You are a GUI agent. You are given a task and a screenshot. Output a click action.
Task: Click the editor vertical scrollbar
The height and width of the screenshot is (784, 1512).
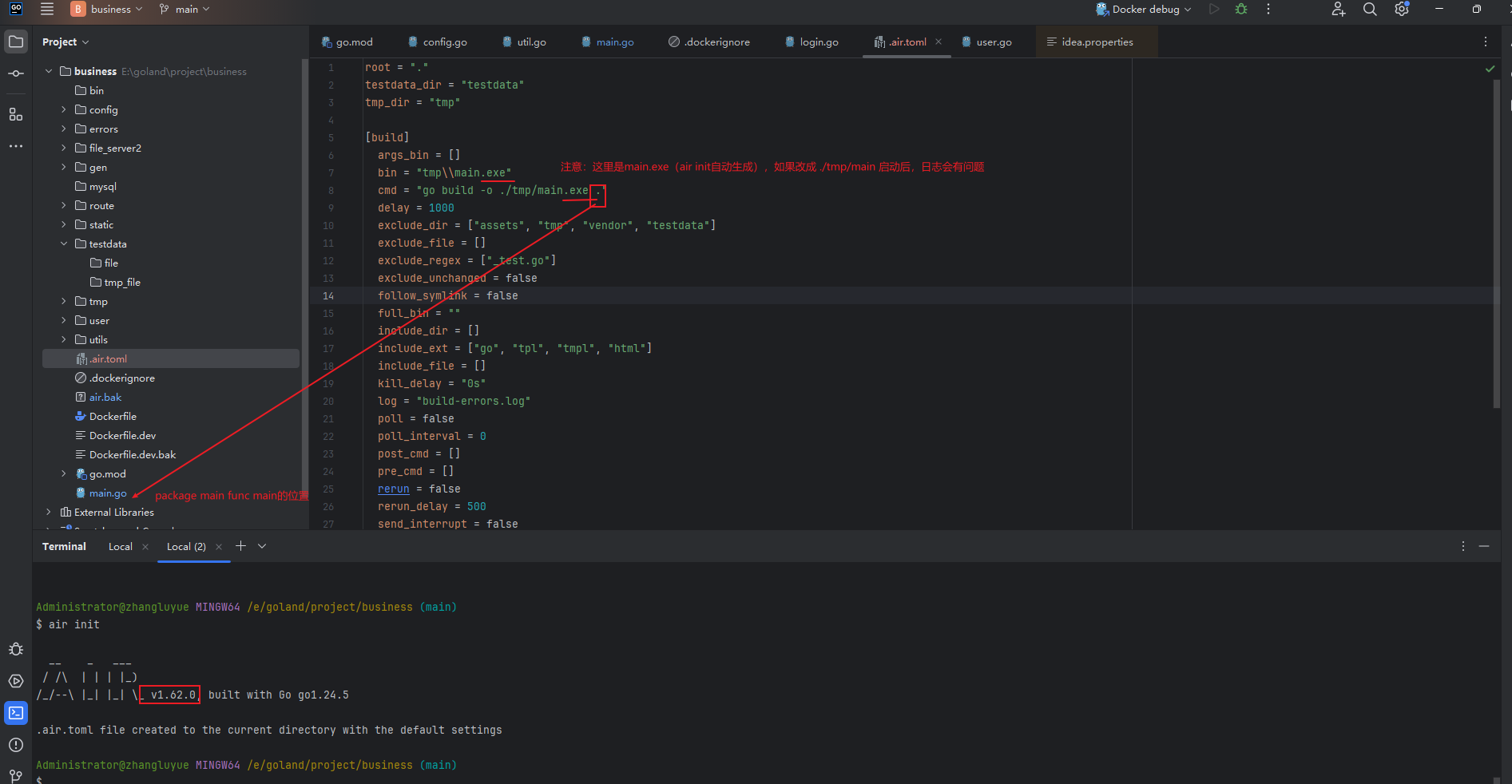coord(1497,244)
